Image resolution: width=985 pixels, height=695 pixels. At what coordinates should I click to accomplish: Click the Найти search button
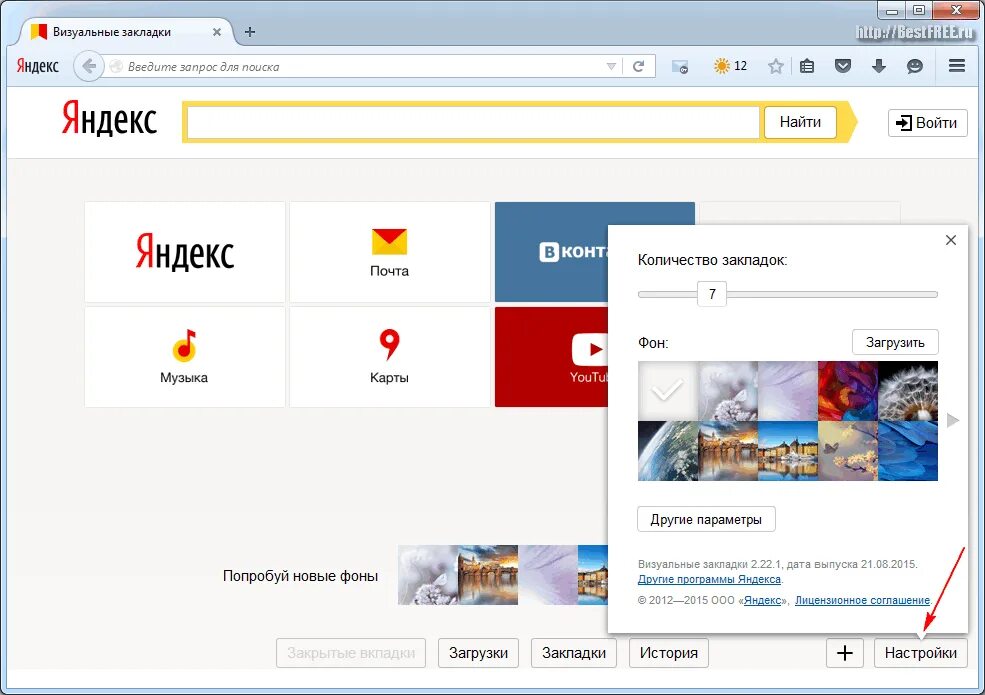click(800, 122)
